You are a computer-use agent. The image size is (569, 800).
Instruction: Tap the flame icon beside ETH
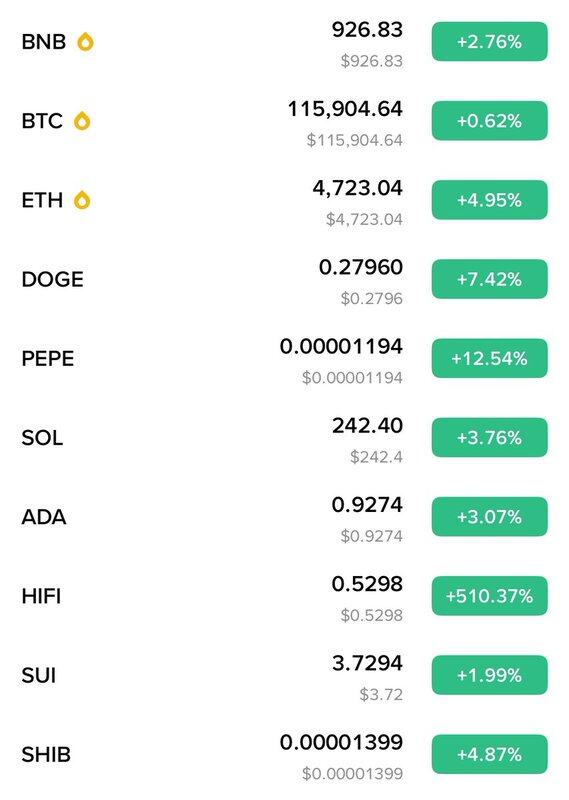[82, 200]
